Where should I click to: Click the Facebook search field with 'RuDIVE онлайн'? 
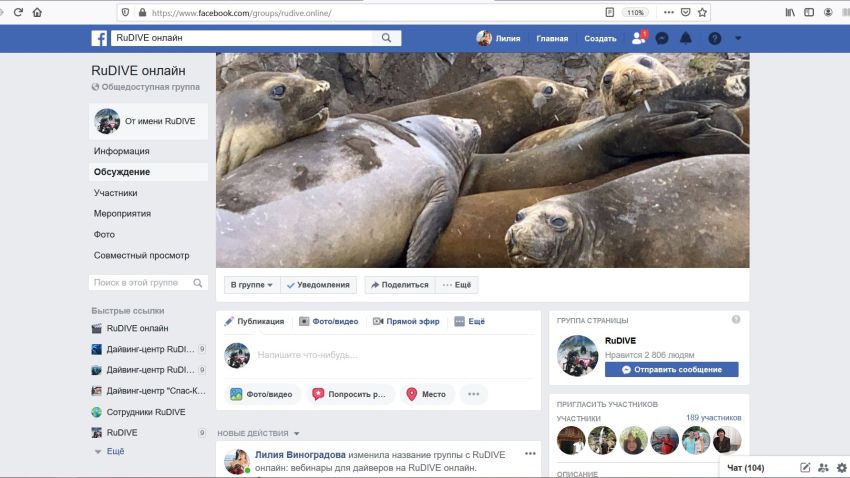coord(242,38)
